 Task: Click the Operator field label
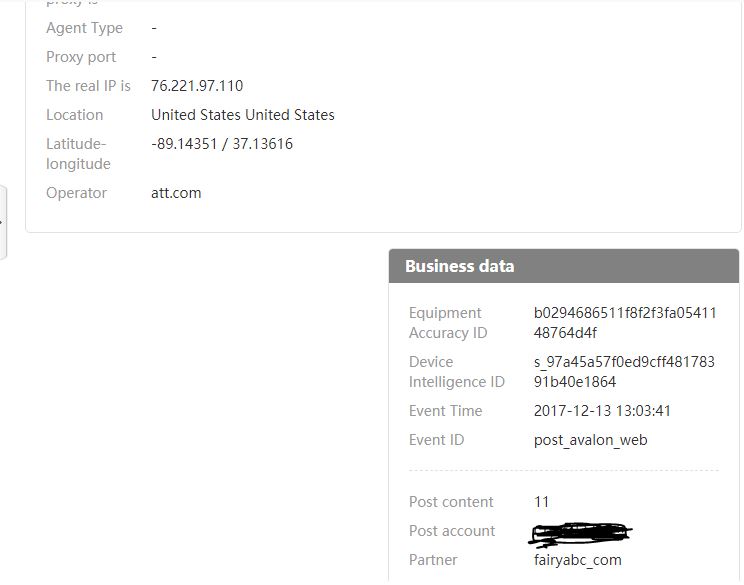click(76, 193)
